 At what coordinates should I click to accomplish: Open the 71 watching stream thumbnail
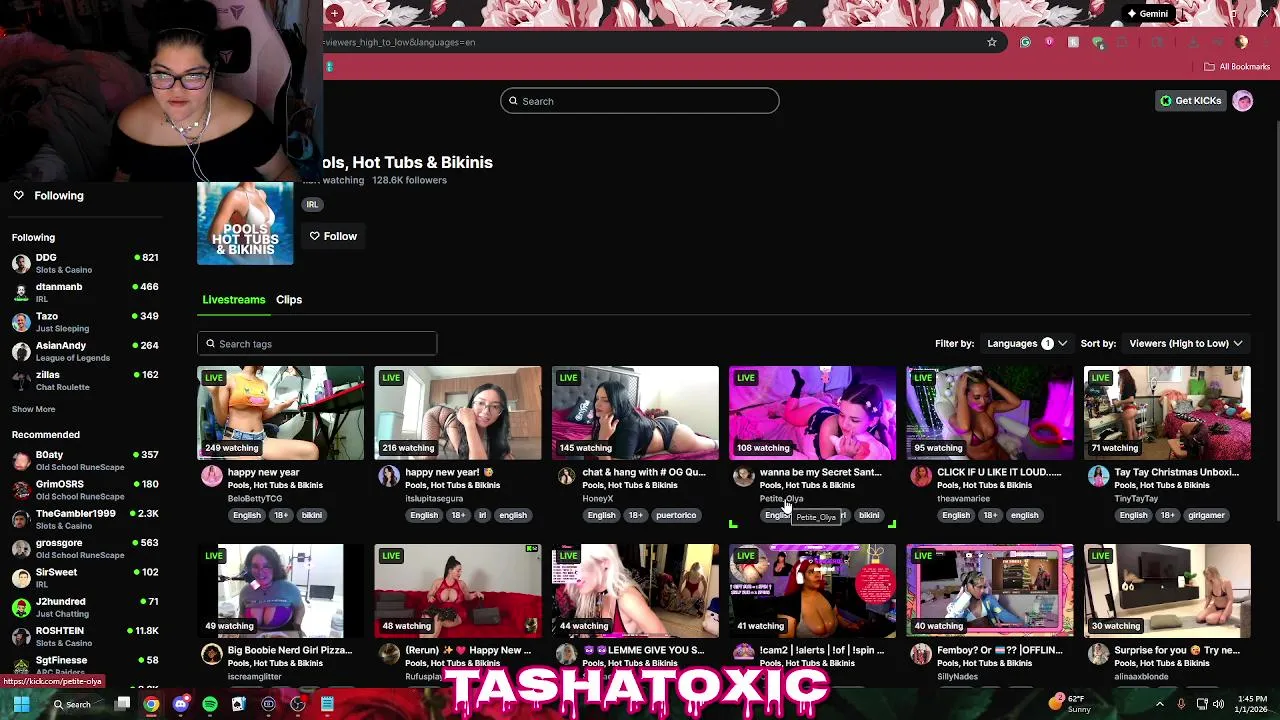[x=1167, y=413]
